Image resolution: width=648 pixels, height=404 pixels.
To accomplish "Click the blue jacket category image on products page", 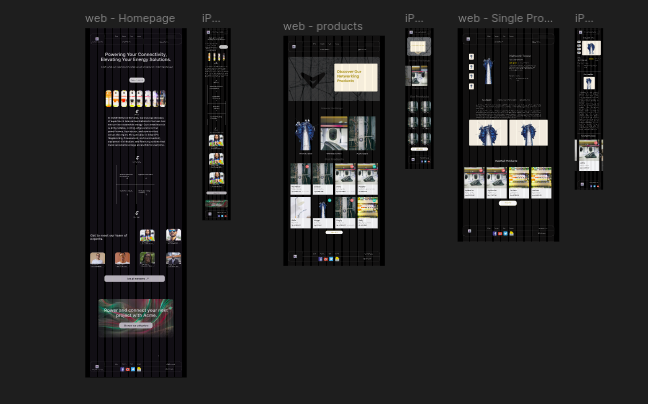I will click(305, 135).
